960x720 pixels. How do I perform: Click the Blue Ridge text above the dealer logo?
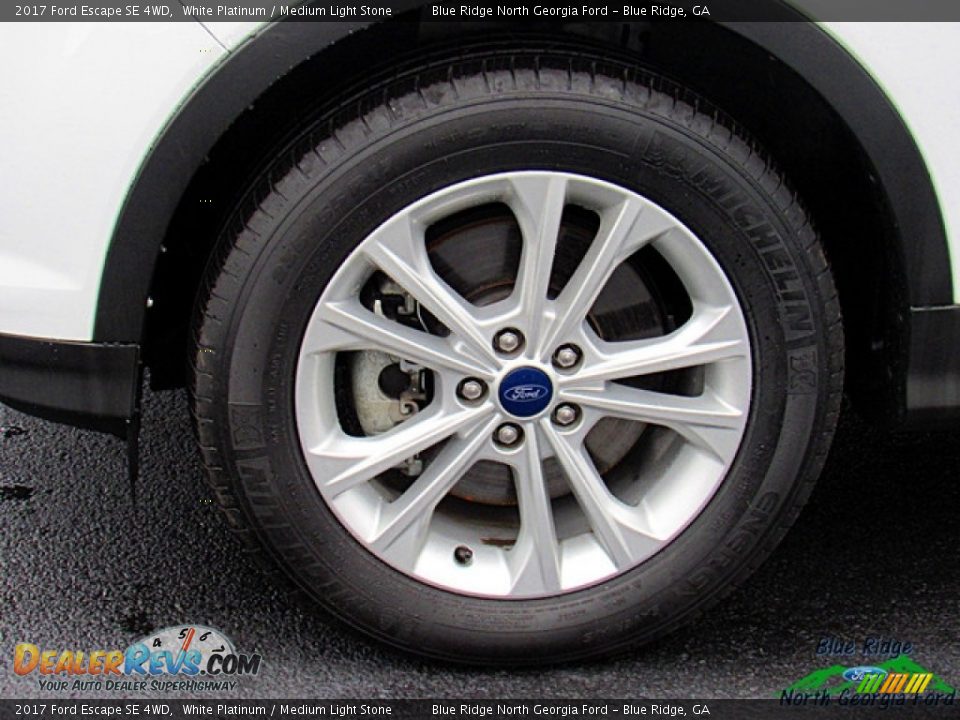click(867, 648)
